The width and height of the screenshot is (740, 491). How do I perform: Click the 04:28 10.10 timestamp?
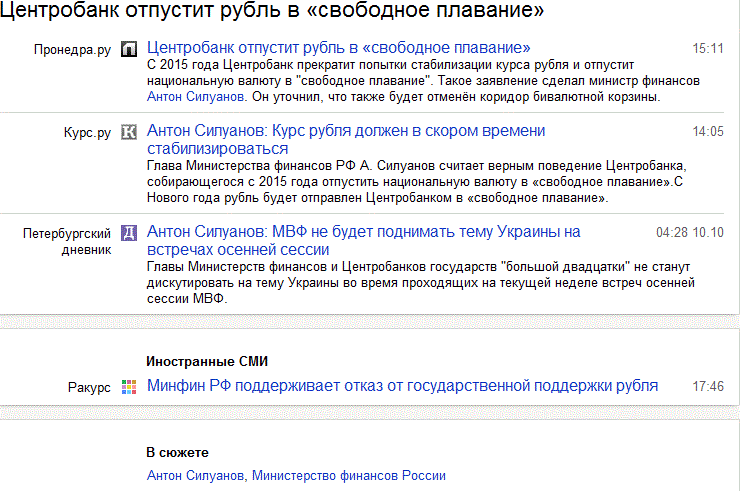(690, 232)
